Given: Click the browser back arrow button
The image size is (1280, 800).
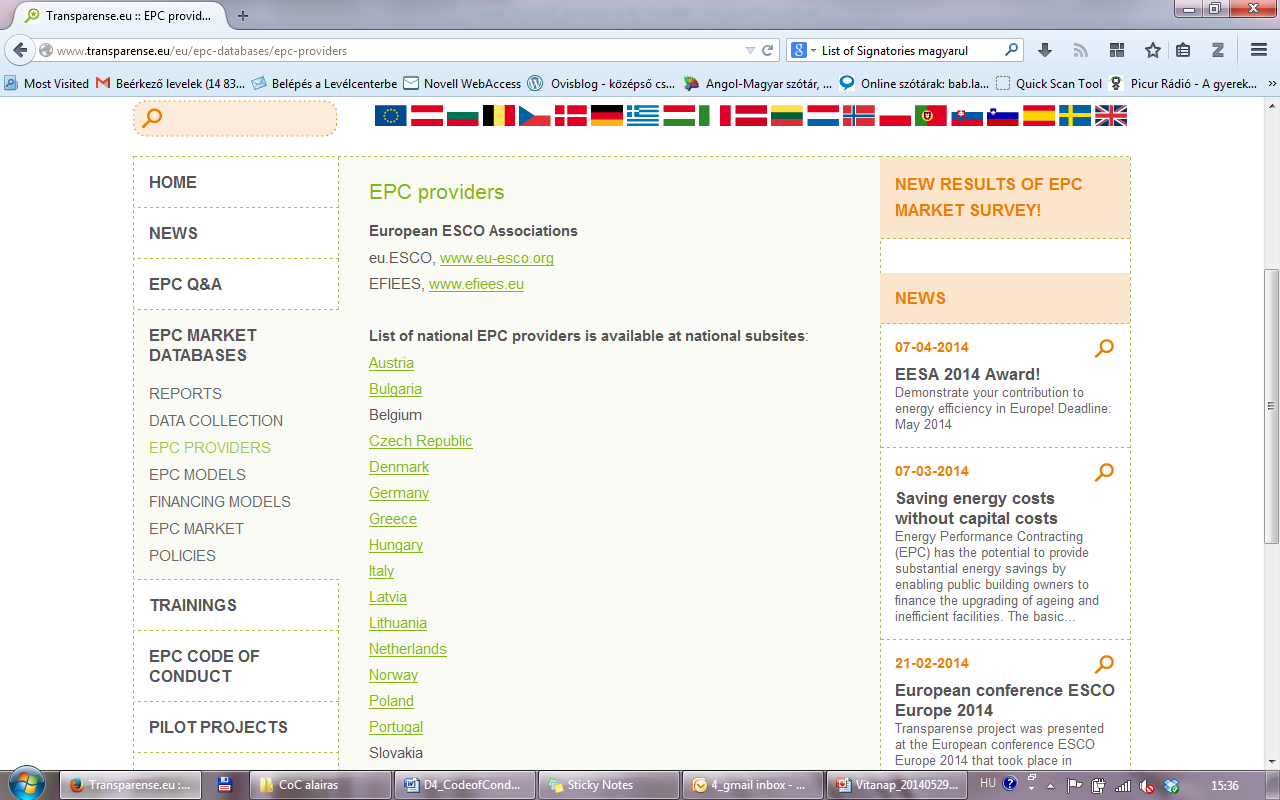Looking at the screenshot, I should [20, 50].
